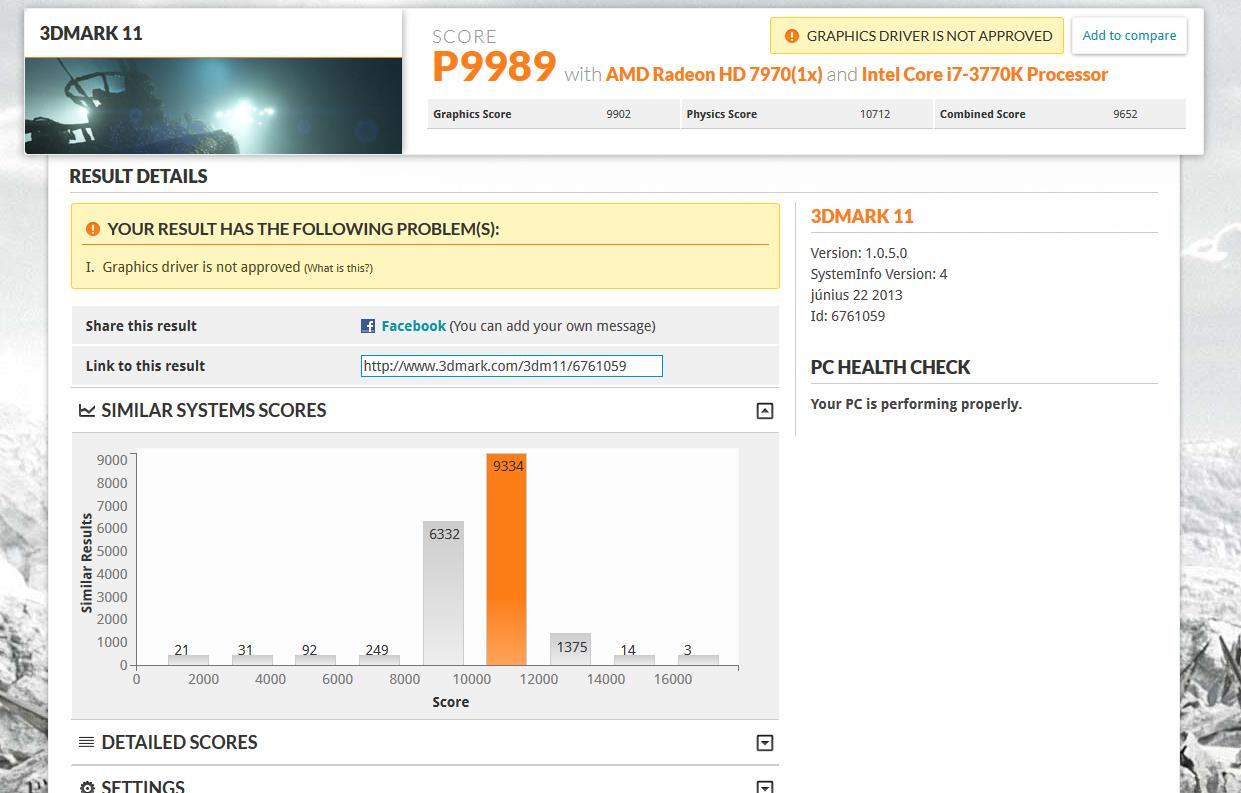
Task: Expand the Settings section arrow
Action: pyautogui.click(x=765, y=787)
